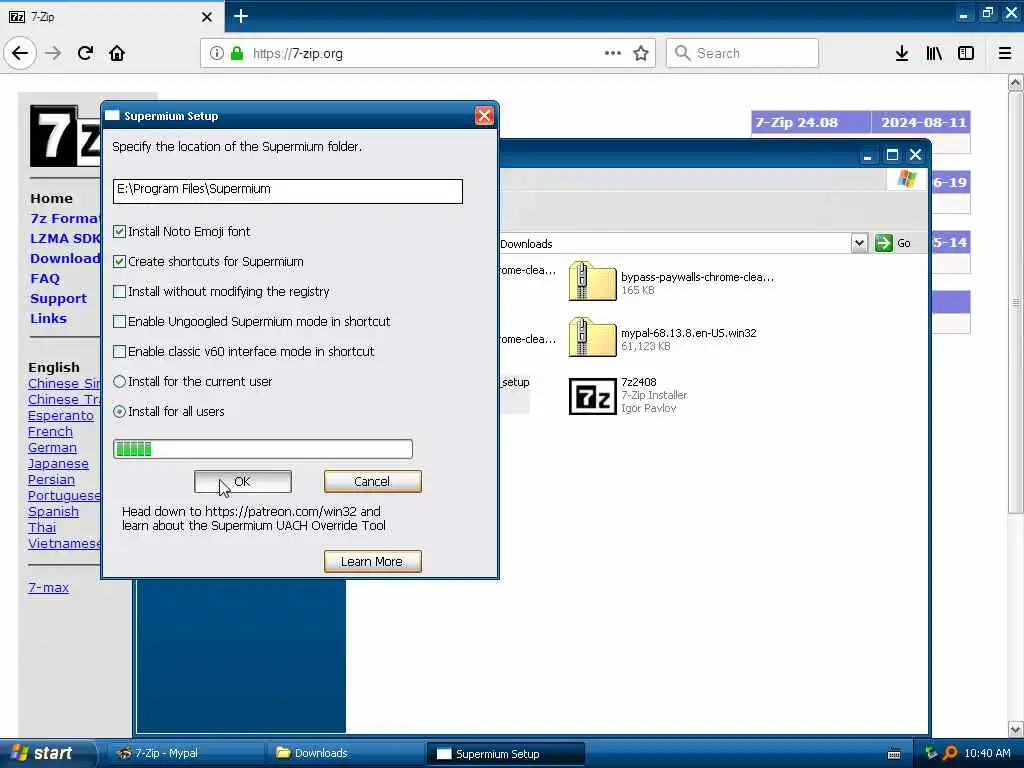Click the installation progress bar
1024x768 pixels.
263,449
